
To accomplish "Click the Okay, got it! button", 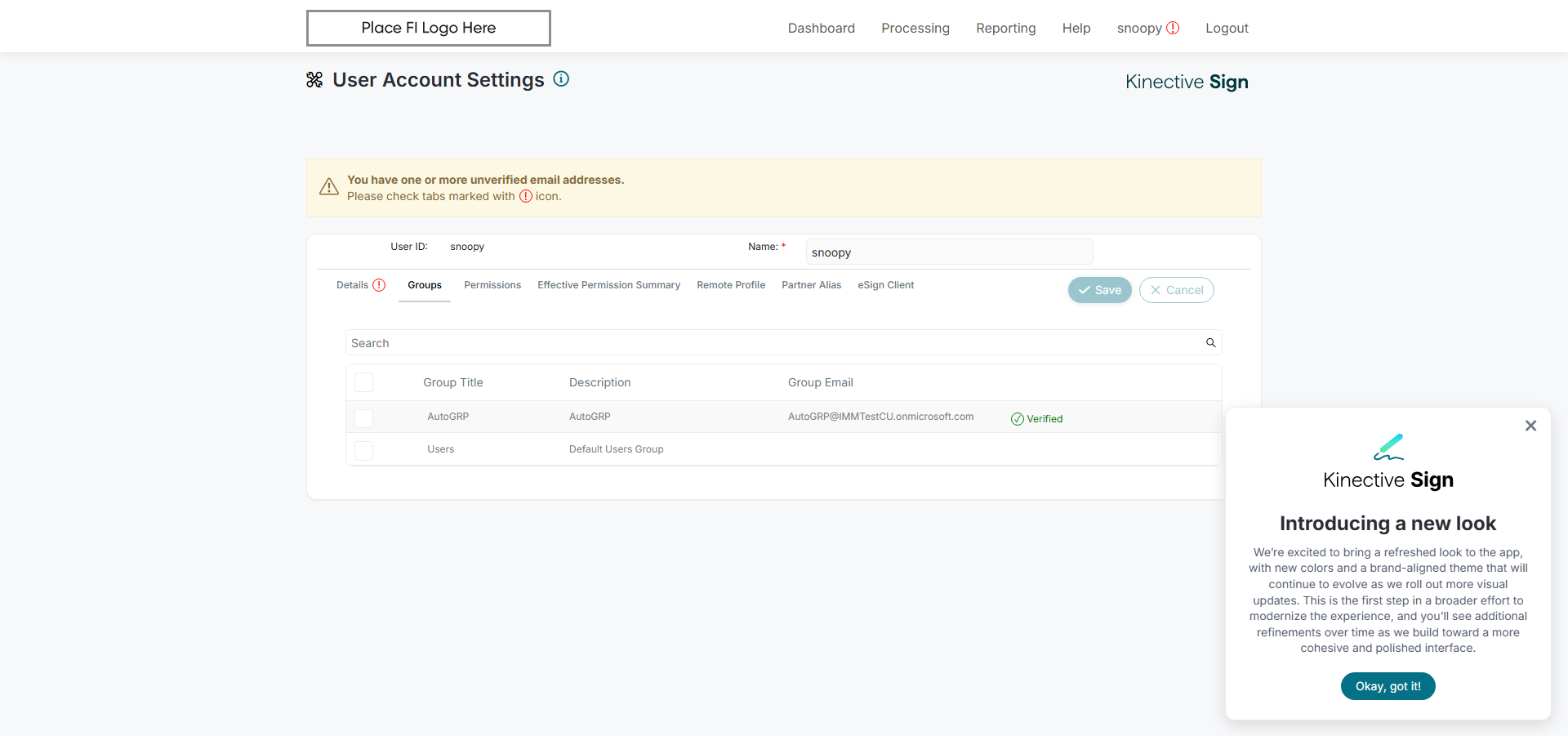I will (x=1388, y=686).
